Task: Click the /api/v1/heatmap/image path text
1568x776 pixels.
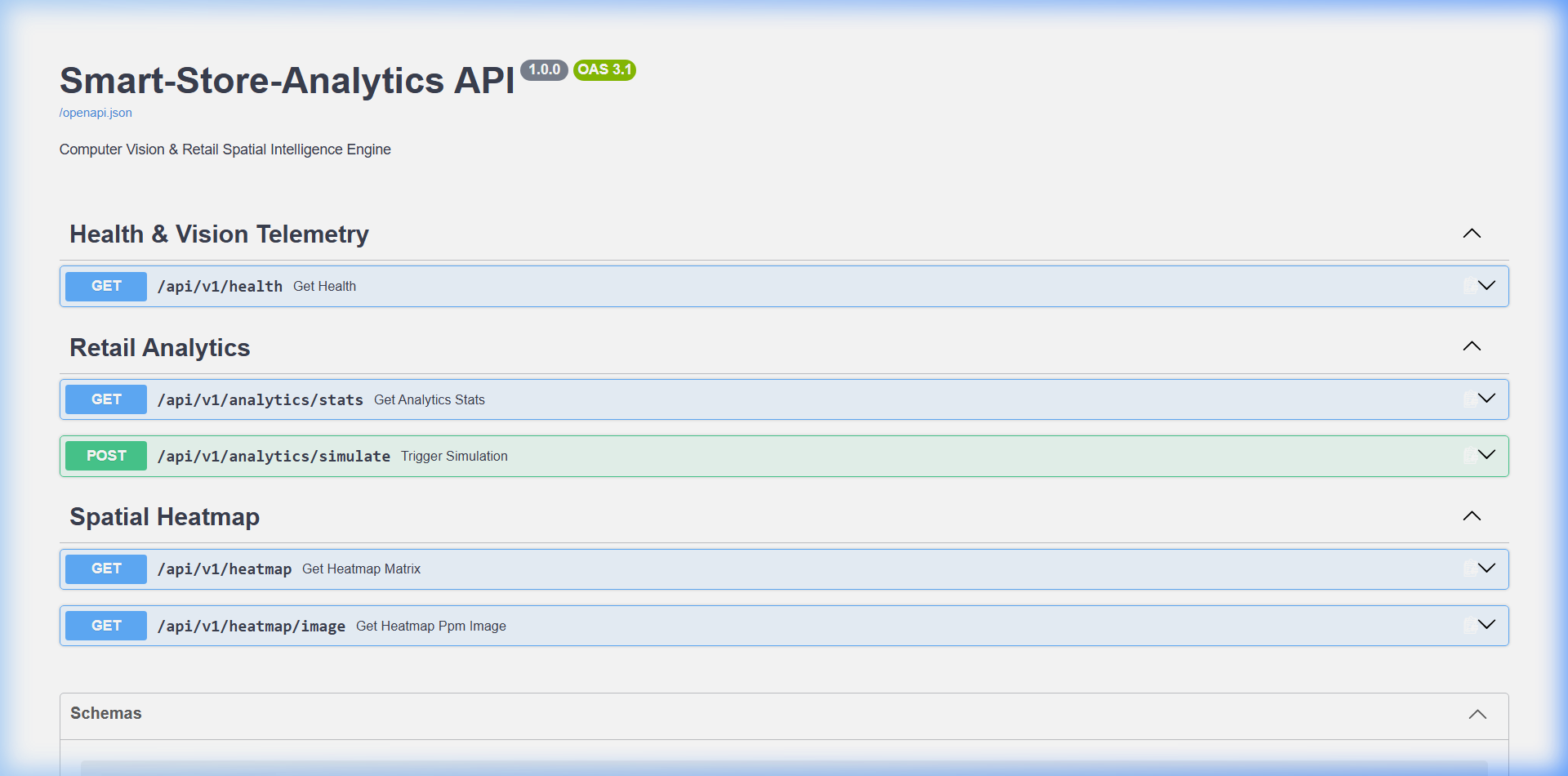Action: pyautogui.click(x=252, y=627)
